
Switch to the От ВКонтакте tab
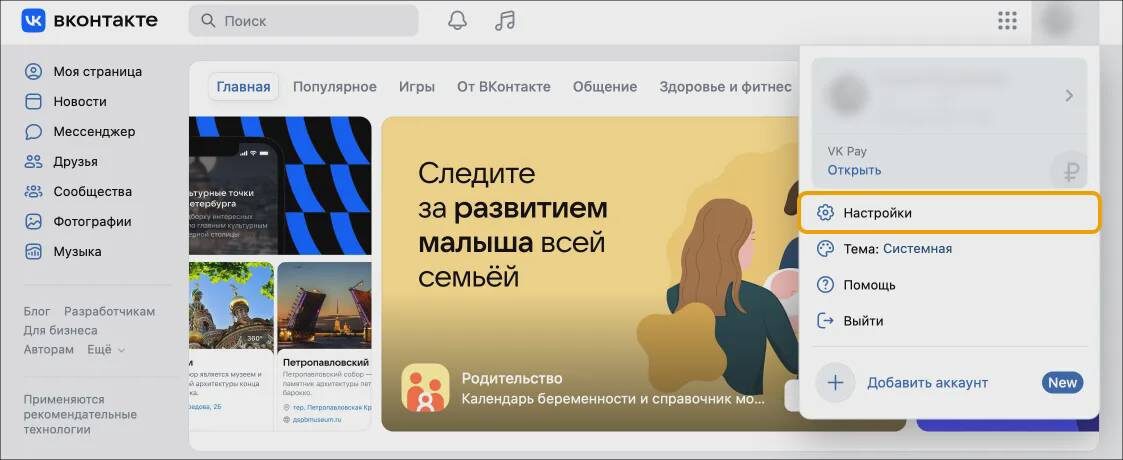click(x=503, y=87)
